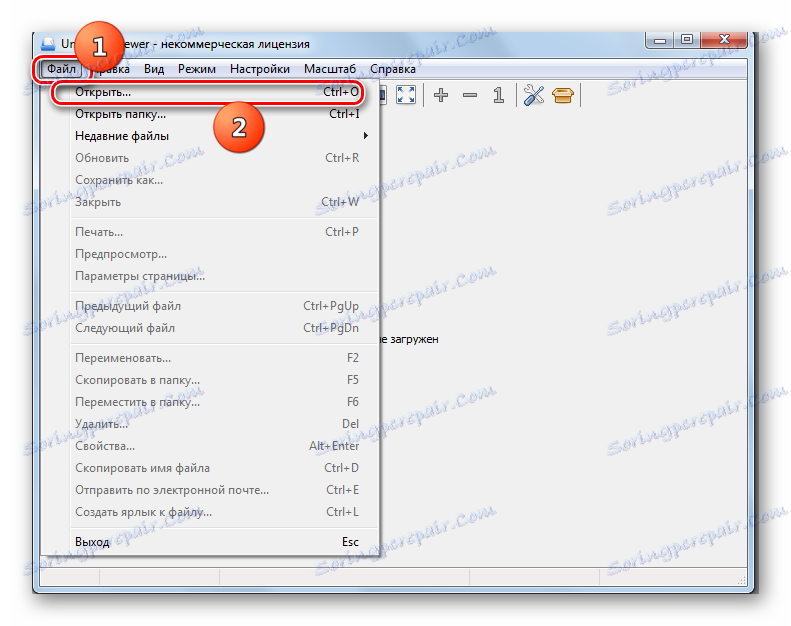The height and width of the screenshot is (626, 791).
Task: Open the Масштаб menu
Action: point(330,69)
